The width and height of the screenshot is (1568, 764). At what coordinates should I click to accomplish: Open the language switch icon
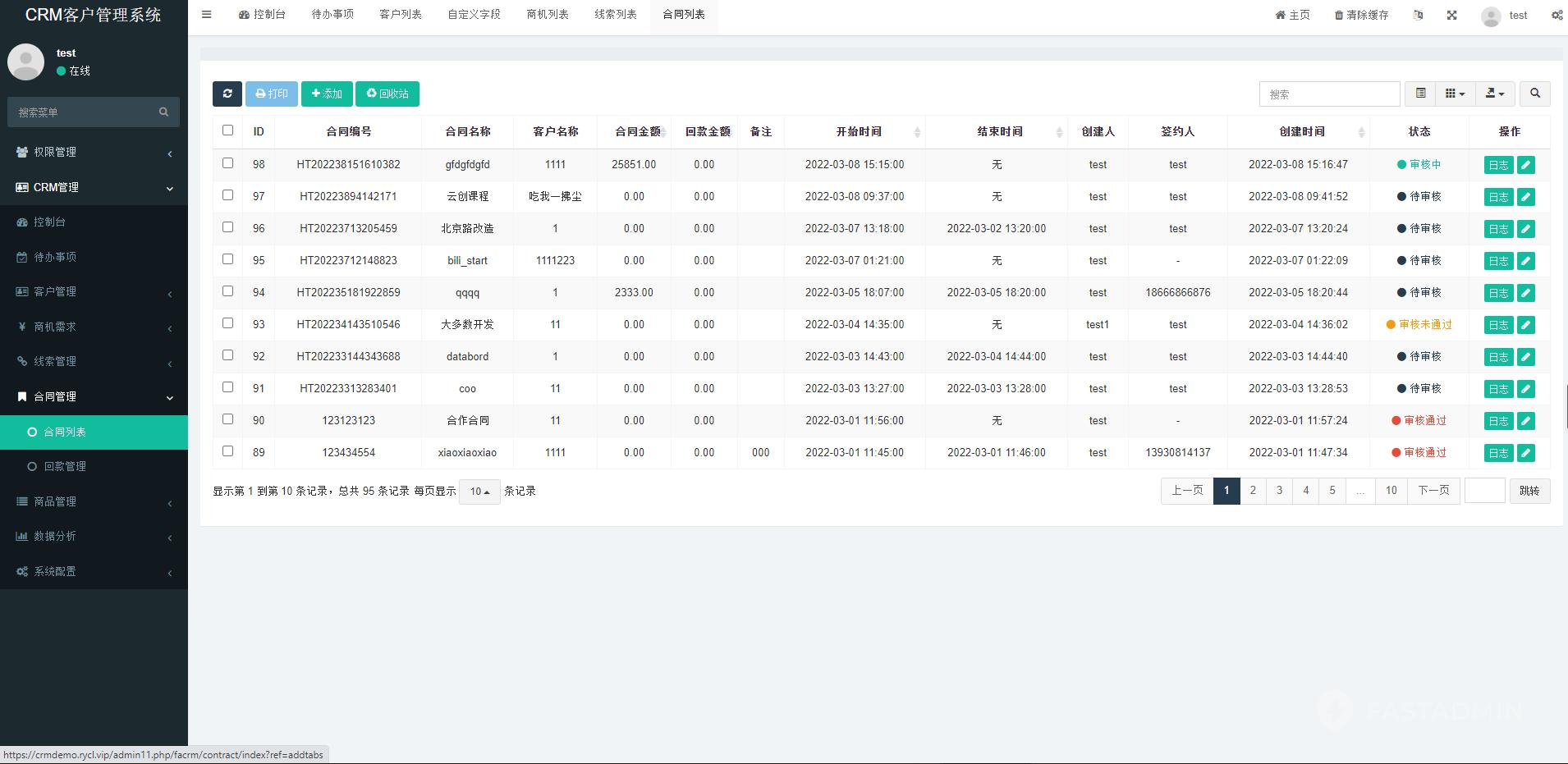pyautogui.click(x=1418, y=15)
